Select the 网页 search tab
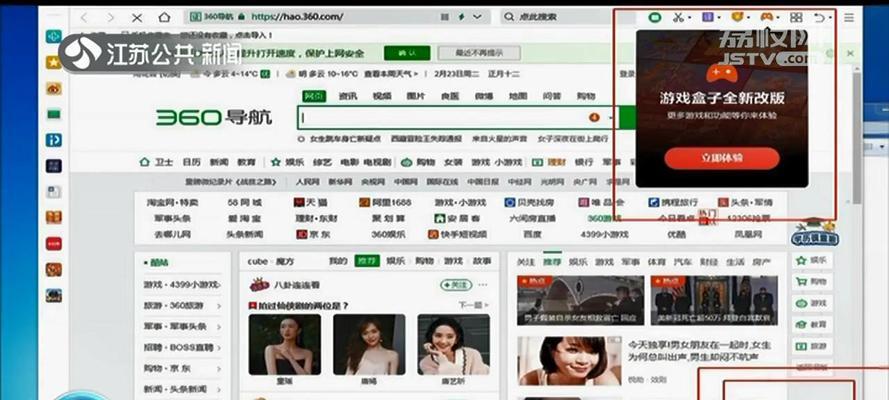This screenshot has width=889, height=400. (x=314, y=96)
